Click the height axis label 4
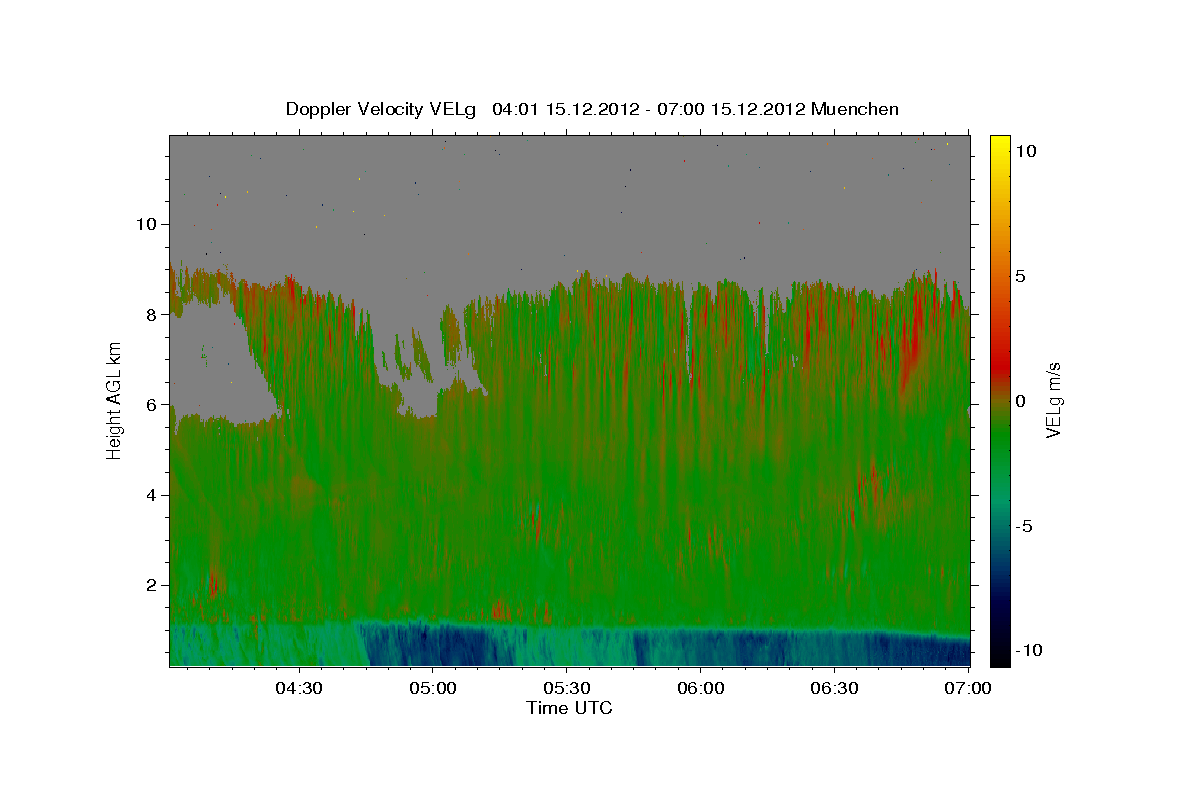 click(x=153, y=495)
